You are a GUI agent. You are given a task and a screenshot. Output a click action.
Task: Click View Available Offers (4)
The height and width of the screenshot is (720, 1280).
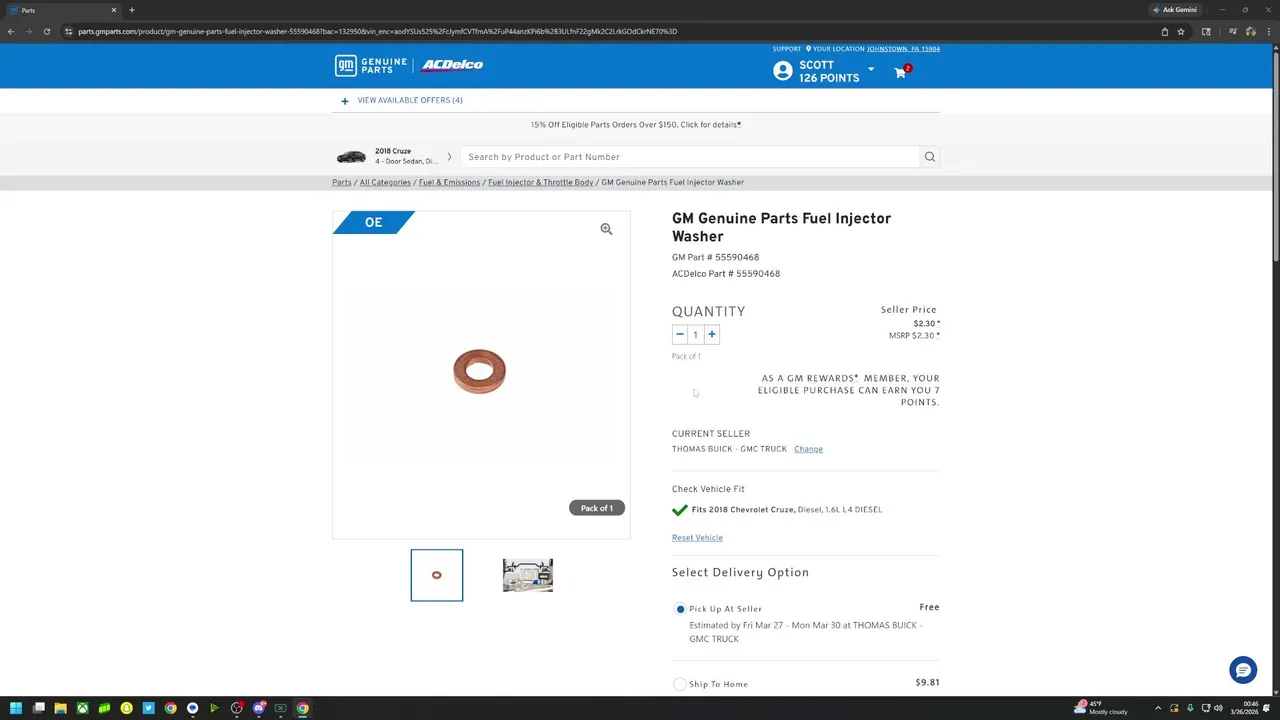point(410,101)
